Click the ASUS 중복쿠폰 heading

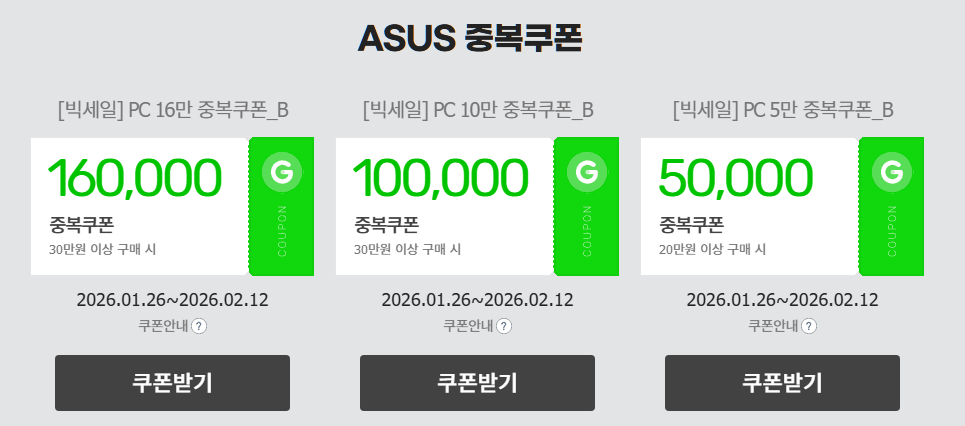pyautogui.click(x=470, y=38)
